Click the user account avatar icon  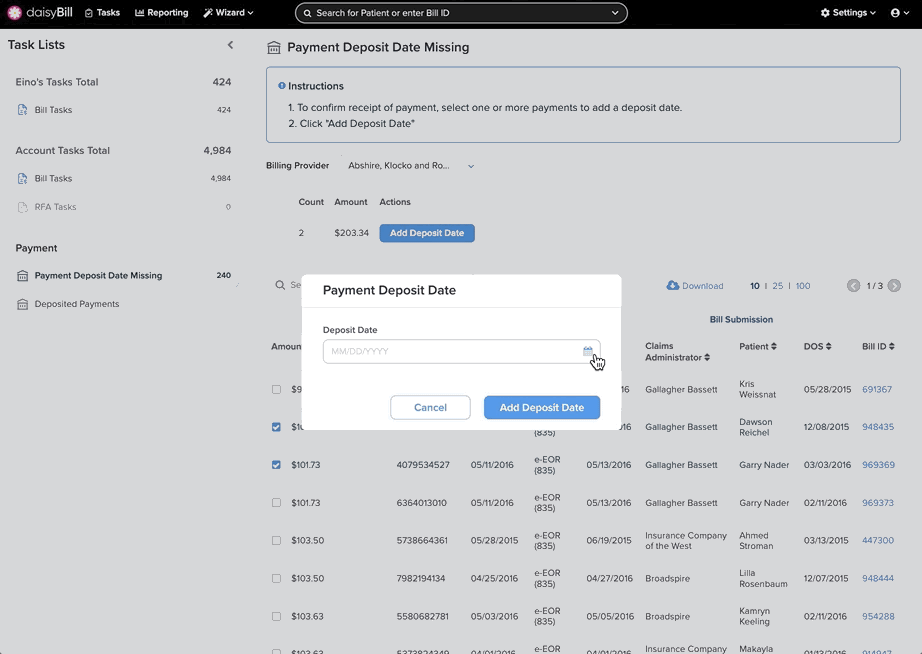(x=895, y=13)
